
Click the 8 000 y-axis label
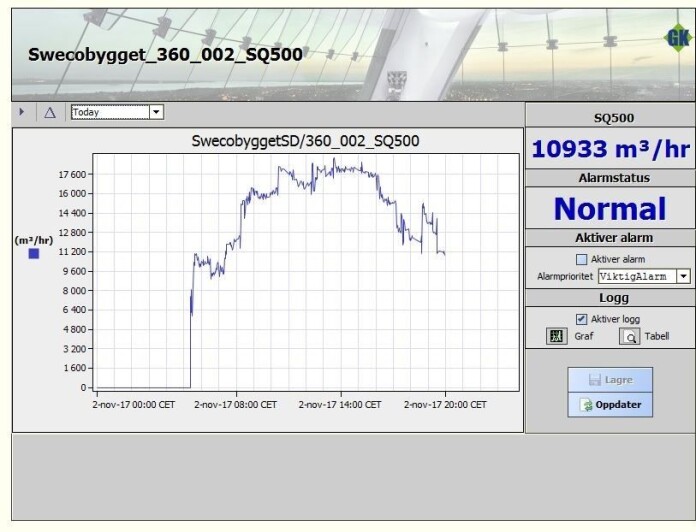point(75,291)
